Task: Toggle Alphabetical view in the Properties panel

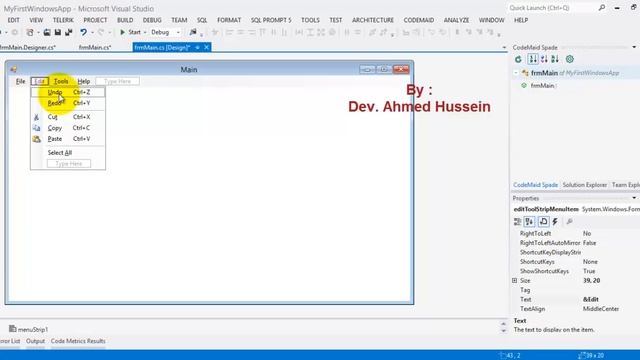Action: click(x=529, y=222)
